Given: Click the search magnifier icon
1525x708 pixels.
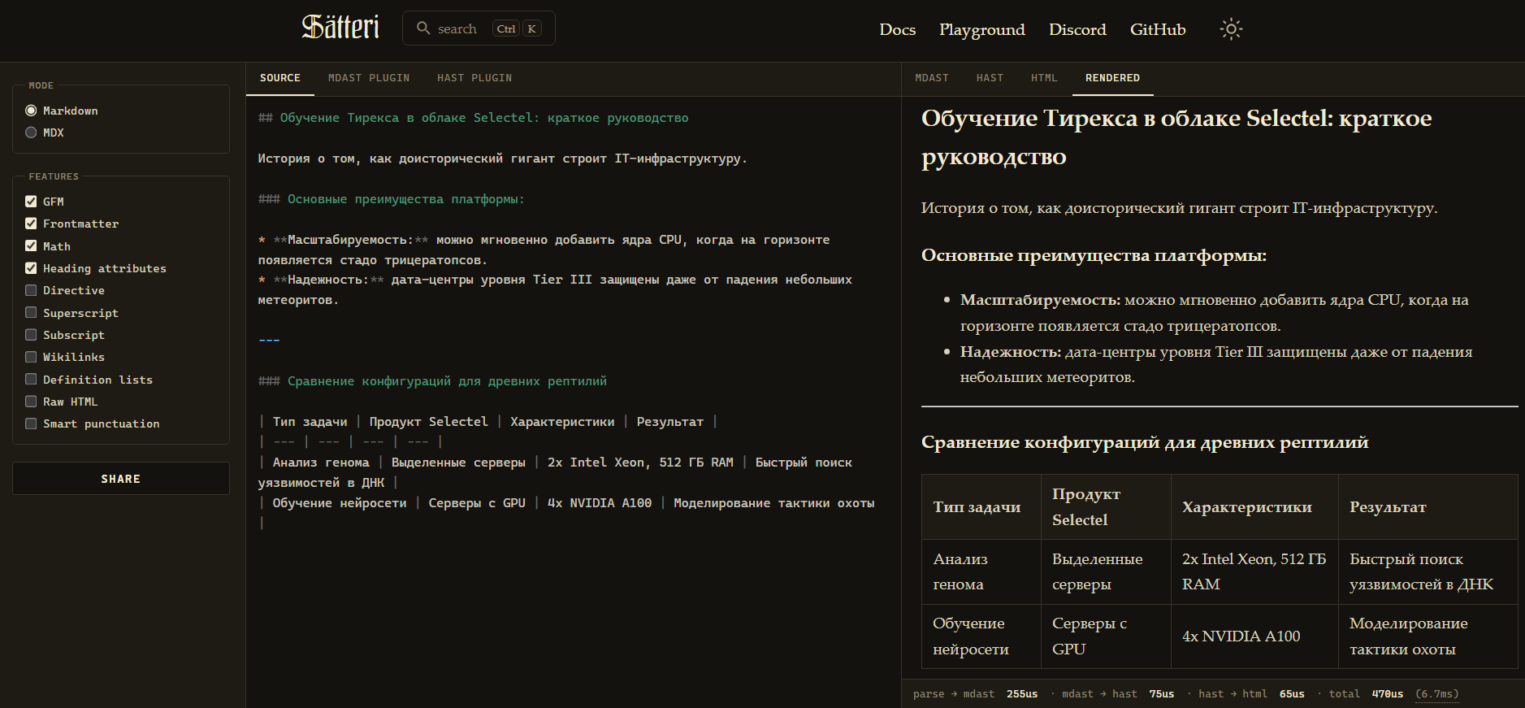Looking at the screenshot, I should 424,28.
